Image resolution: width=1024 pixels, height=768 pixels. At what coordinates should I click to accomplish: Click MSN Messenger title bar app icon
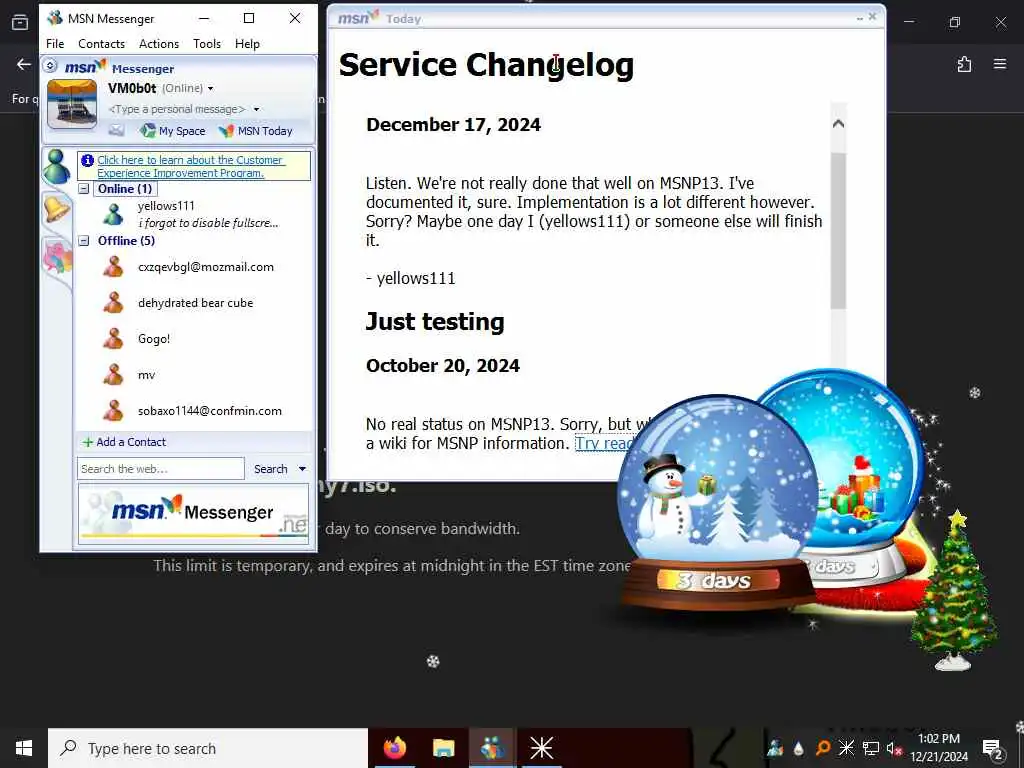point(55,18)
